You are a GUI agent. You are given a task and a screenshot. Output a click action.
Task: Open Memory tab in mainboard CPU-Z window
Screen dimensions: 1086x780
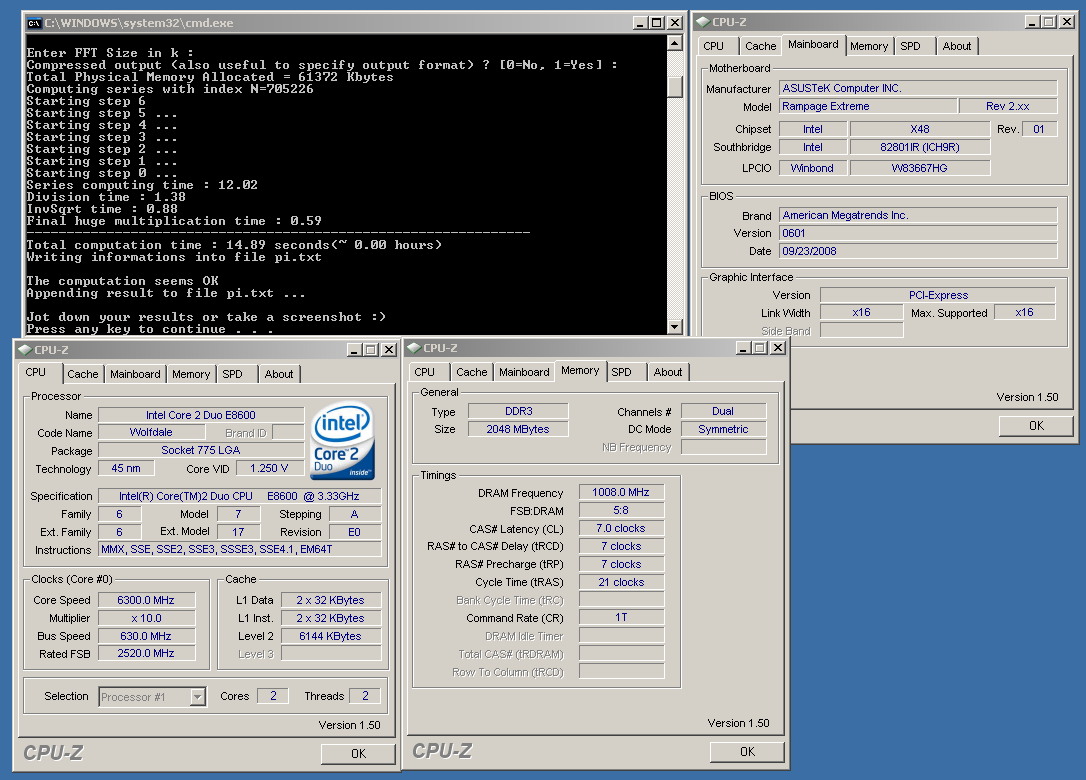[869, 46]
